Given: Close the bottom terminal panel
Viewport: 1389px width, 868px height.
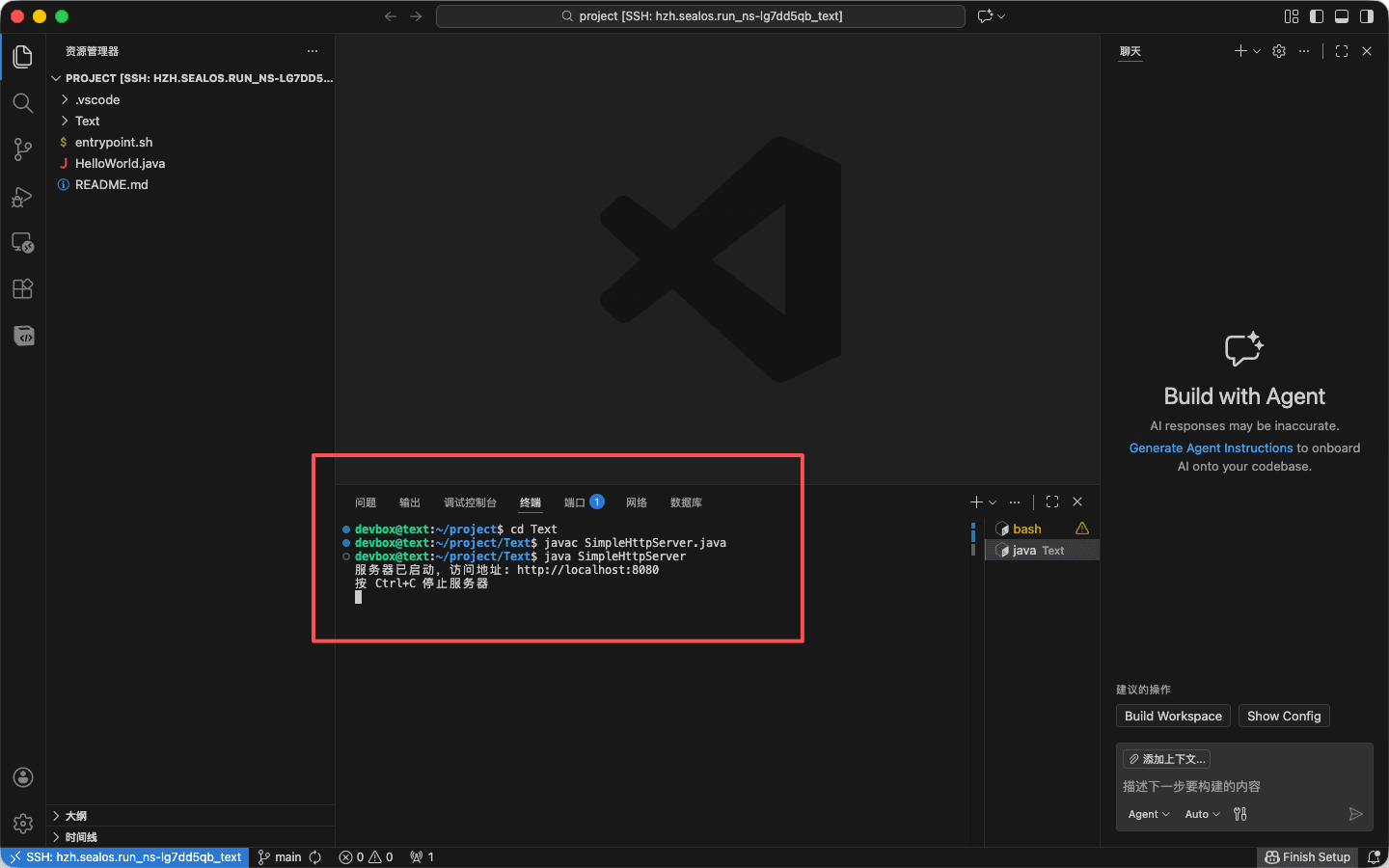Looking at the screenshot, I should (1077, 502).
